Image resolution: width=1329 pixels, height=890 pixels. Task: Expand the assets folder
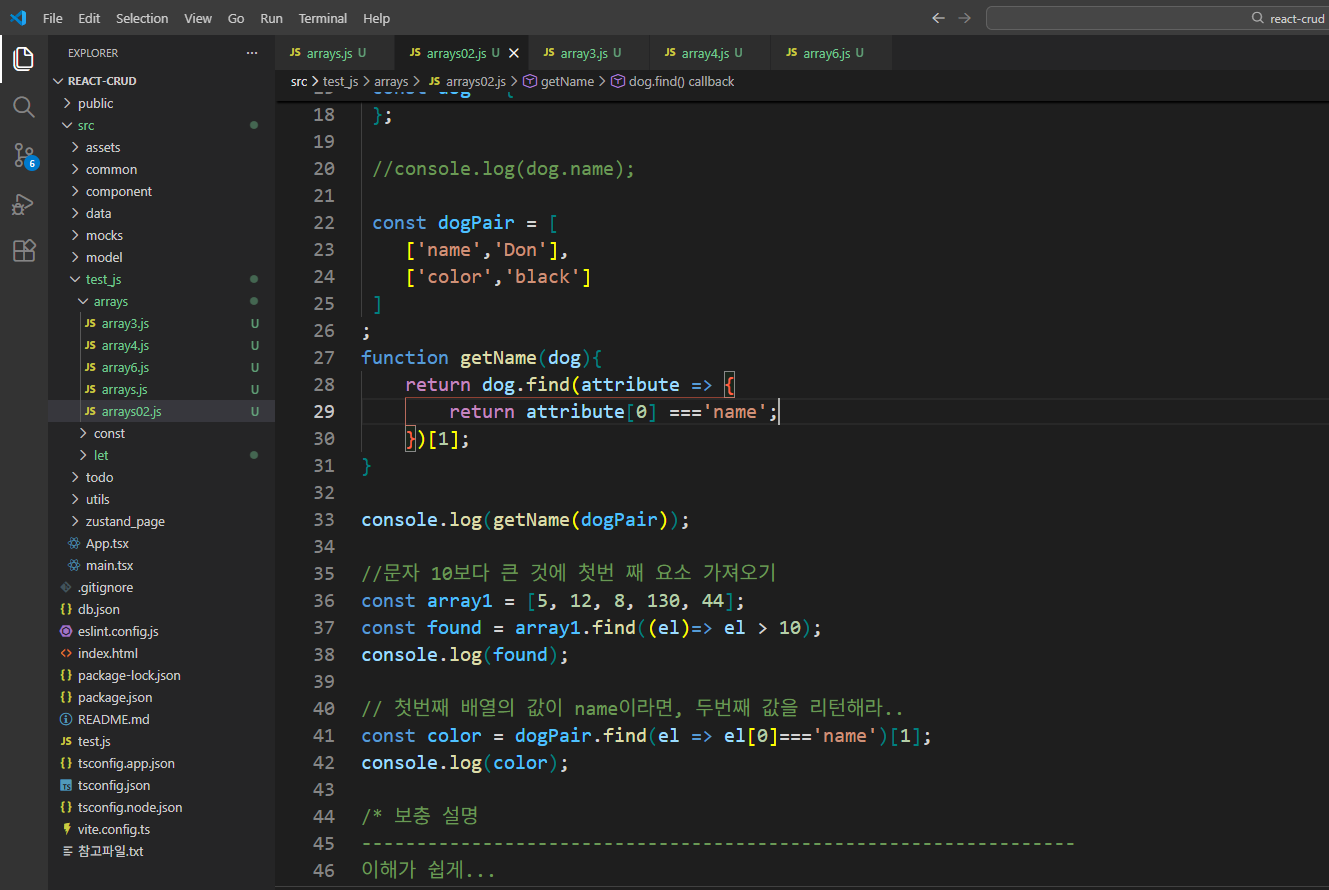(75, 147)
